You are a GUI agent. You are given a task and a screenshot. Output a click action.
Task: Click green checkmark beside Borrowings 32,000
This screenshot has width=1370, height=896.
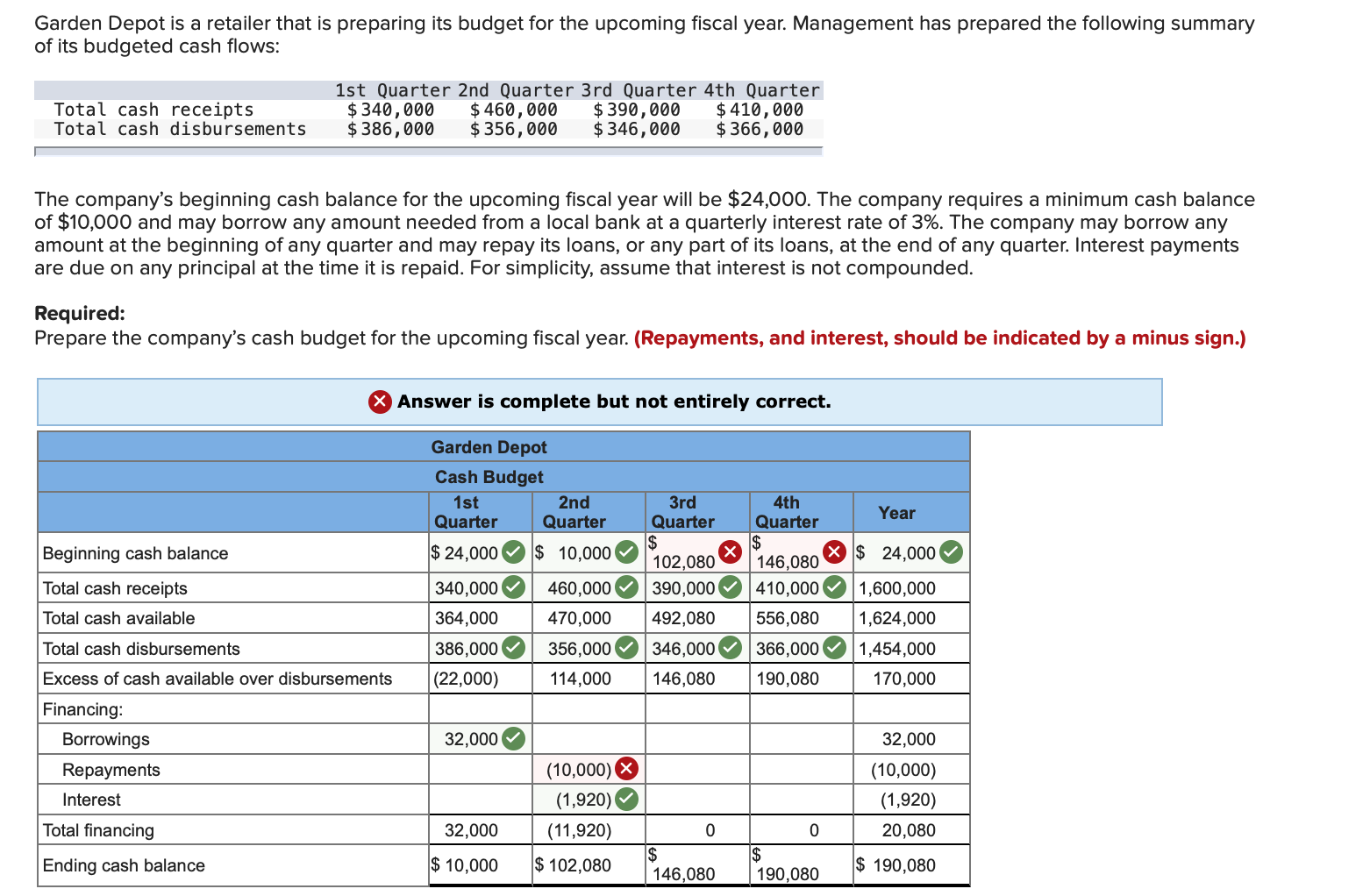coord(513,739)
